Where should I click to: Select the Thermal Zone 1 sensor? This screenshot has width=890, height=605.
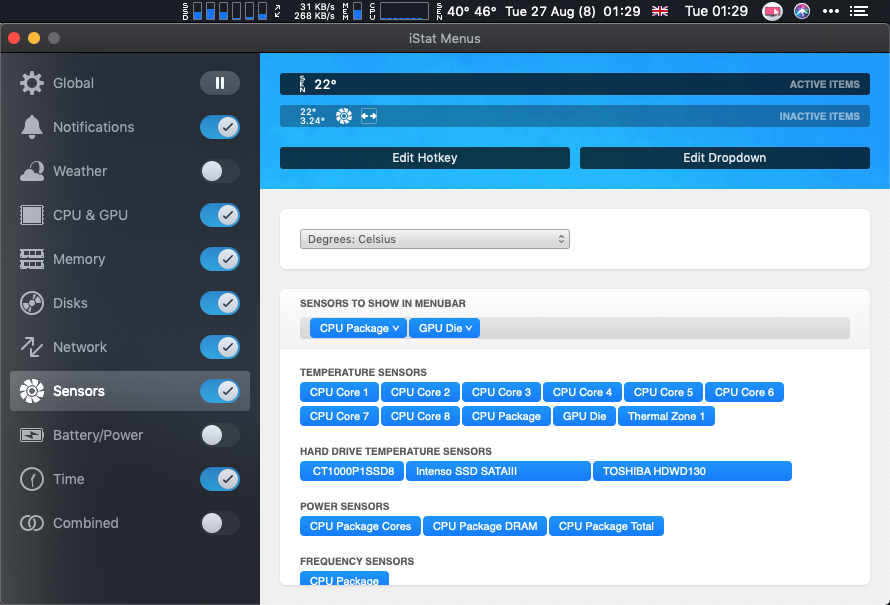coord(666,416)
